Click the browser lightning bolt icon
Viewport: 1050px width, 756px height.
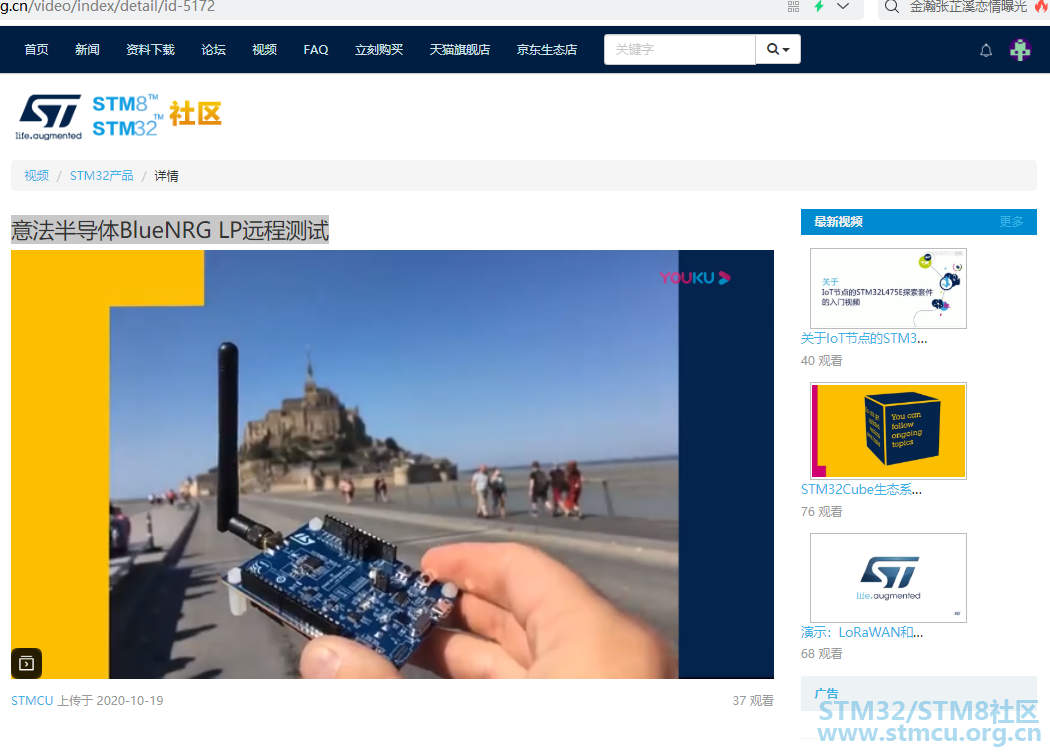pyautogui.click(x=818, y=6)
